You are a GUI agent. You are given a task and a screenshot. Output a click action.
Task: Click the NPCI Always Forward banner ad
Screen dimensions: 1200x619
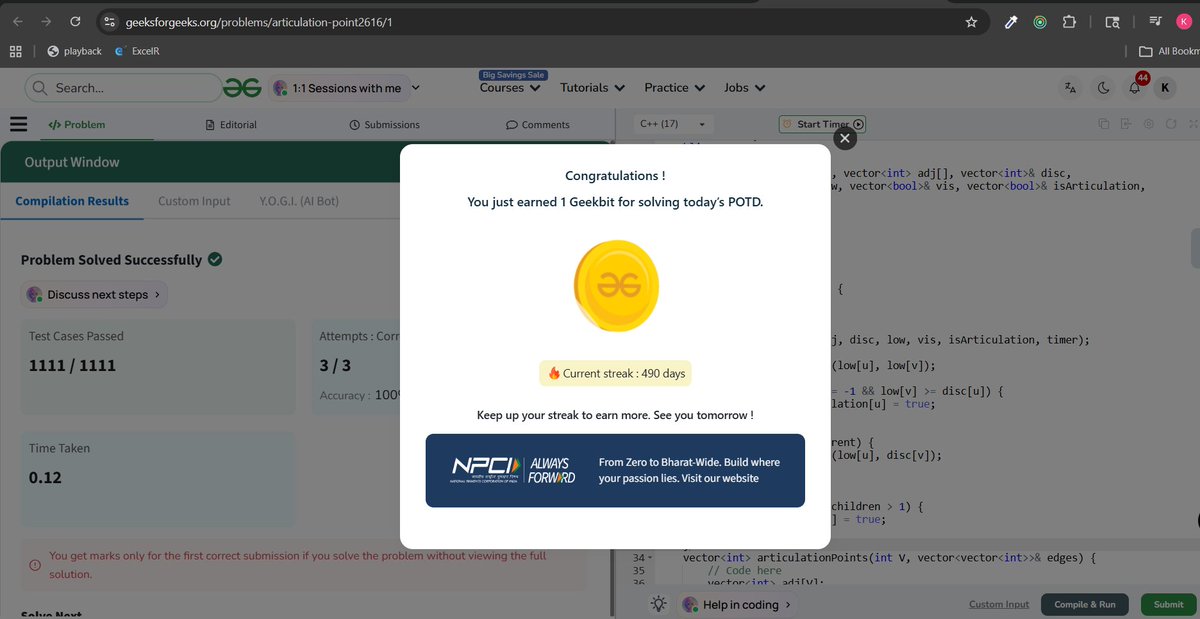tap(615, 470)
